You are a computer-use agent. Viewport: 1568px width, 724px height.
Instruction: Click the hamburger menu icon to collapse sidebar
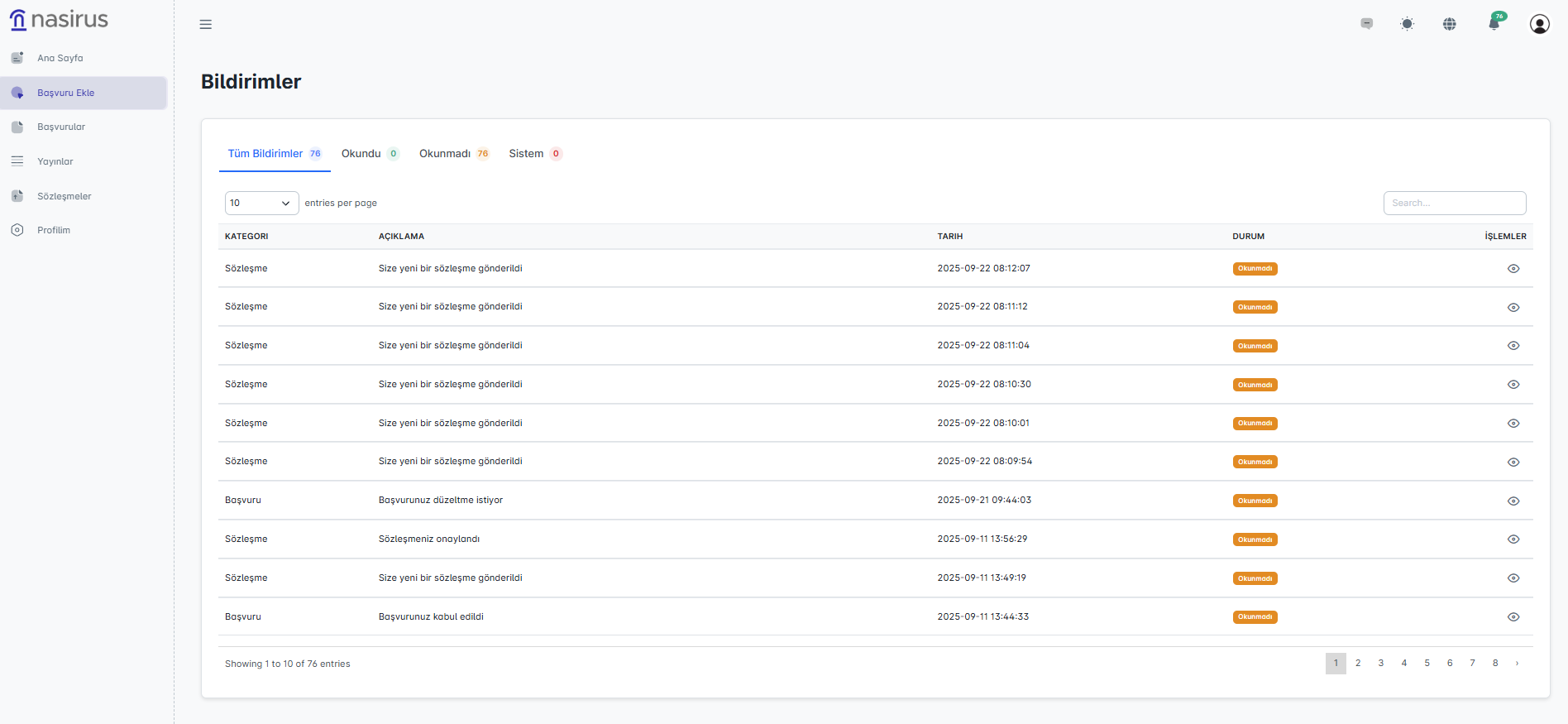point(206,25)
